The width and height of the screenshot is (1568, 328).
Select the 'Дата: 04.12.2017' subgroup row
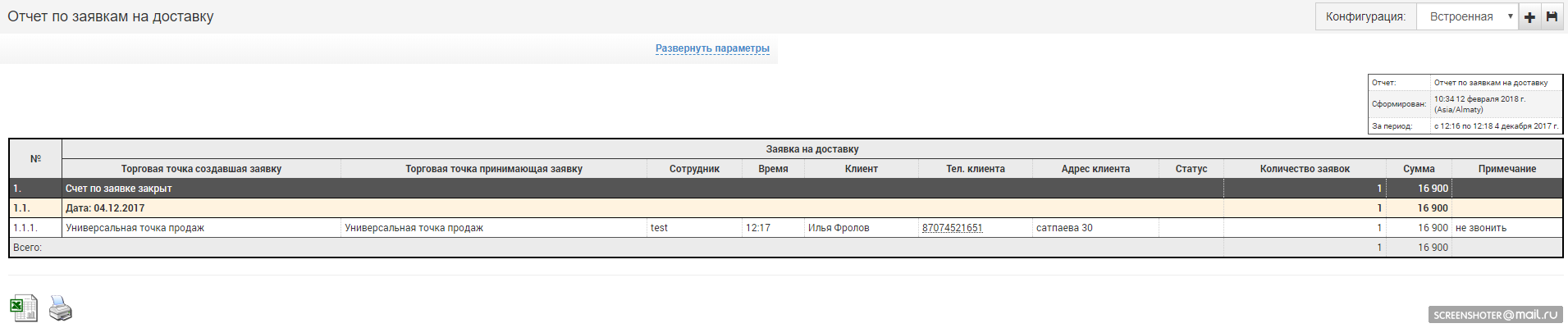point(105,208)
